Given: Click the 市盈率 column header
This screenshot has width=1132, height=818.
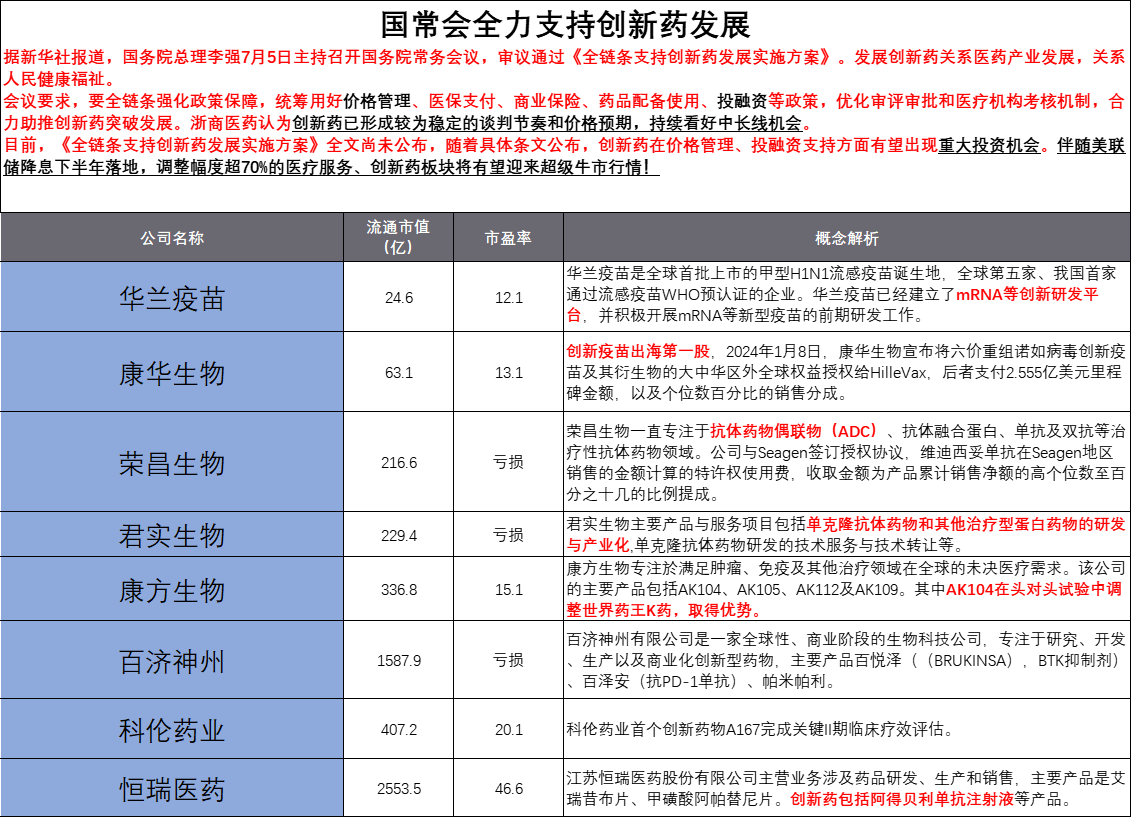Looking at the screenshot, I should (x=508, y=238).
